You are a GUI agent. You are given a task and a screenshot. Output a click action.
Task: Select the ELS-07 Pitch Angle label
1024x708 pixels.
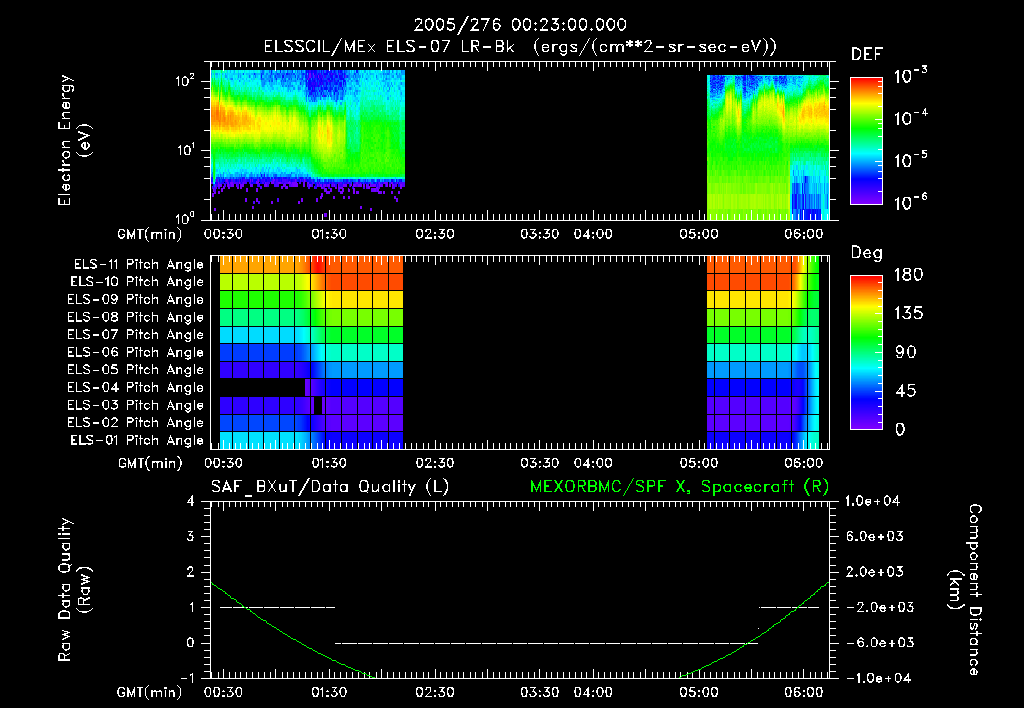[x=136, y=334]
